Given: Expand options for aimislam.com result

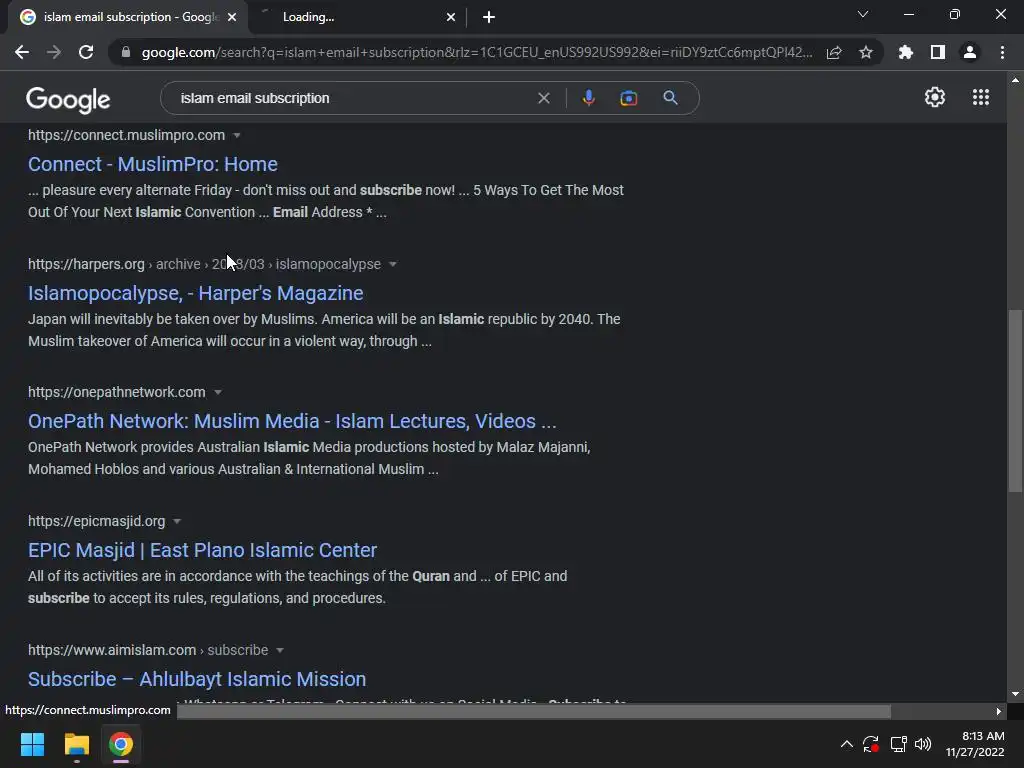Looking at the screenshot, I should click(x=280, y=650).
